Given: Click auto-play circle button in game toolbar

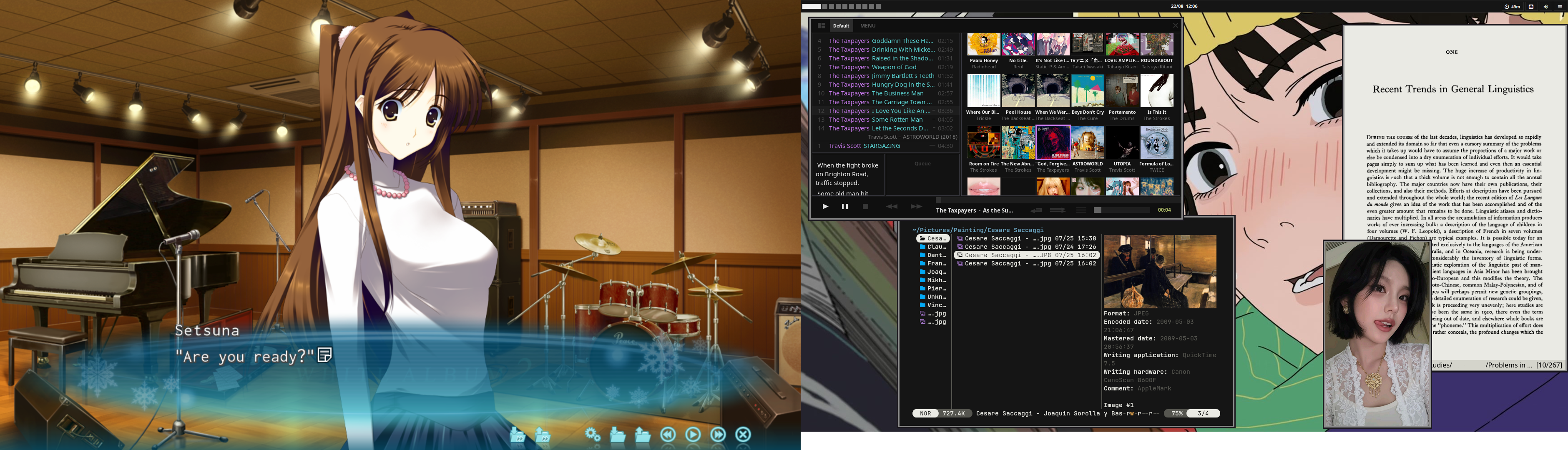Looking at the screenshot, I should [694, 435].
